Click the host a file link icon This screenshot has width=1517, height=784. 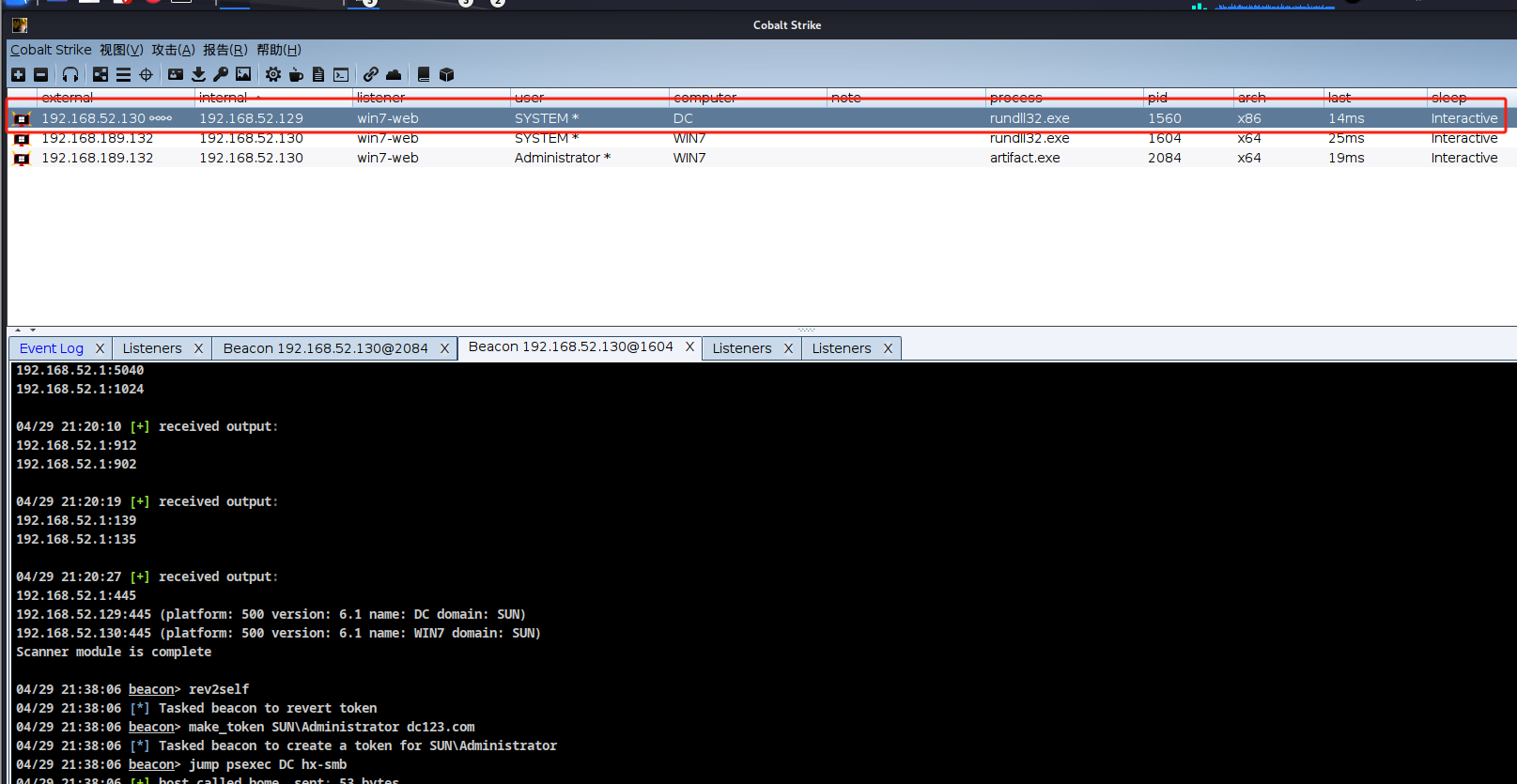coord(371,74)
